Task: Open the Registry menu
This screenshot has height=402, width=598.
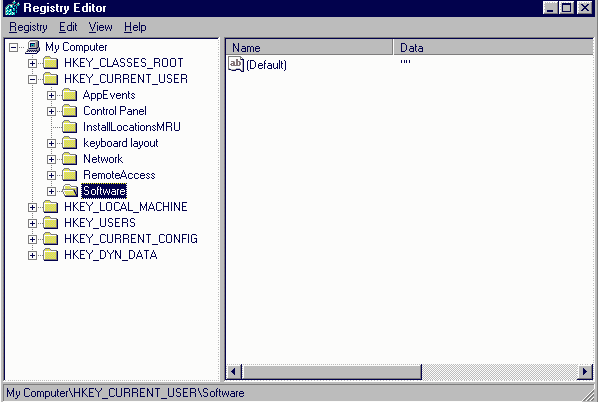Action: click(28, 27)
